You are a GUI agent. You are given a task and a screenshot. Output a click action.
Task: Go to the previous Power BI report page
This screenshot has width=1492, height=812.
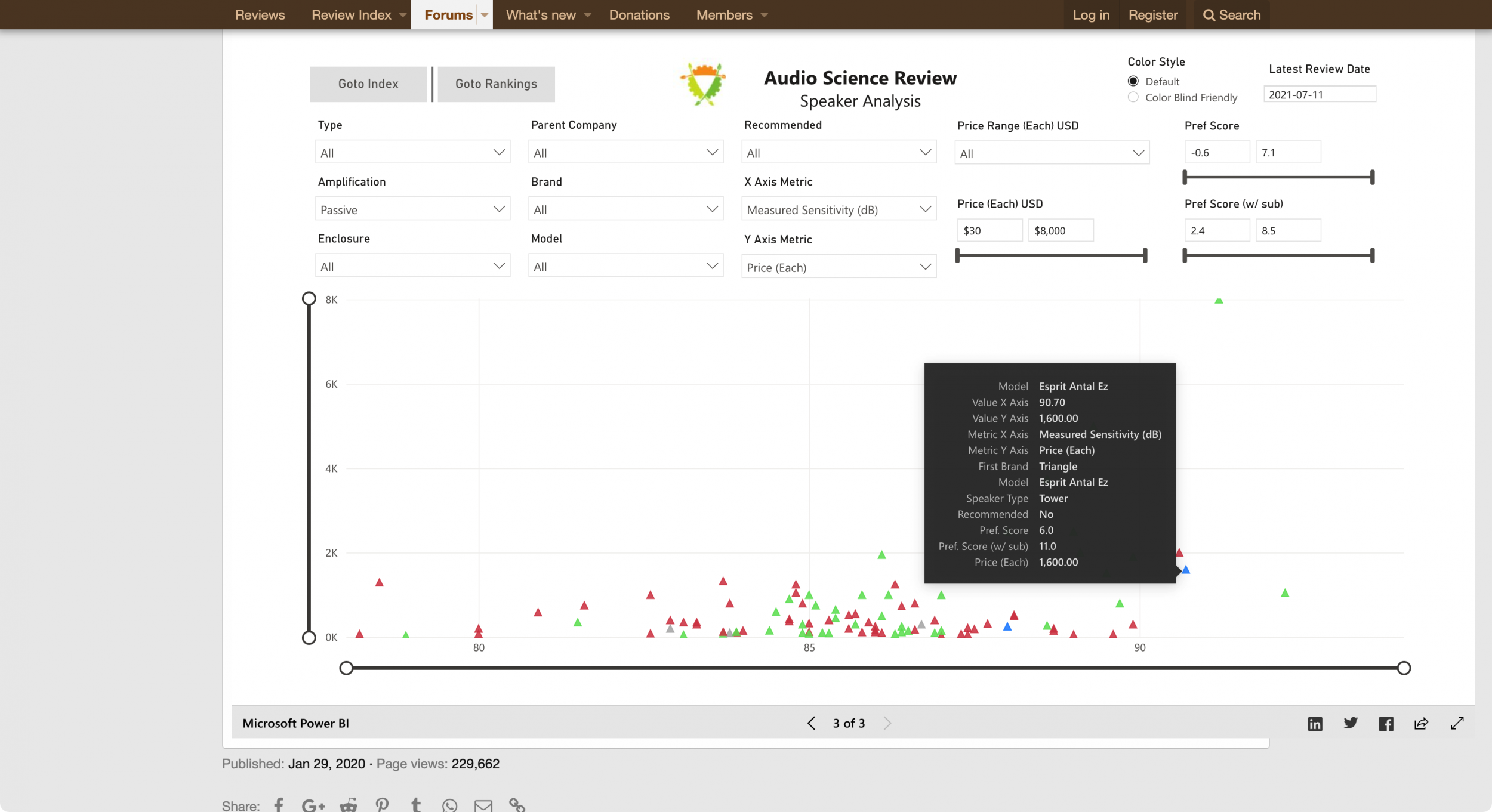pyautogui.click(x=811, y=723)
